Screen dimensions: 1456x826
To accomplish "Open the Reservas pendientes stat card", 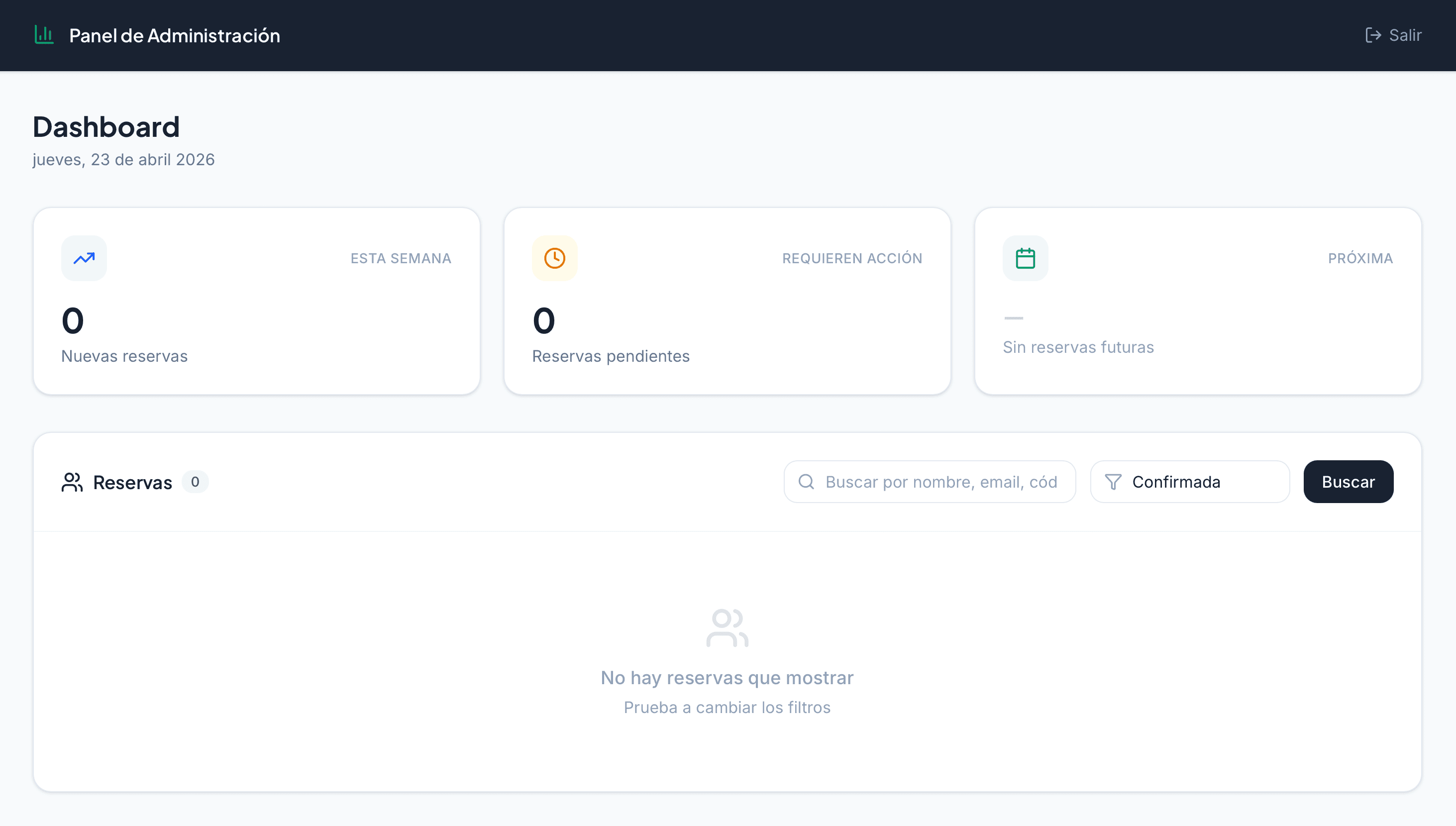I will tap(727, 301).
